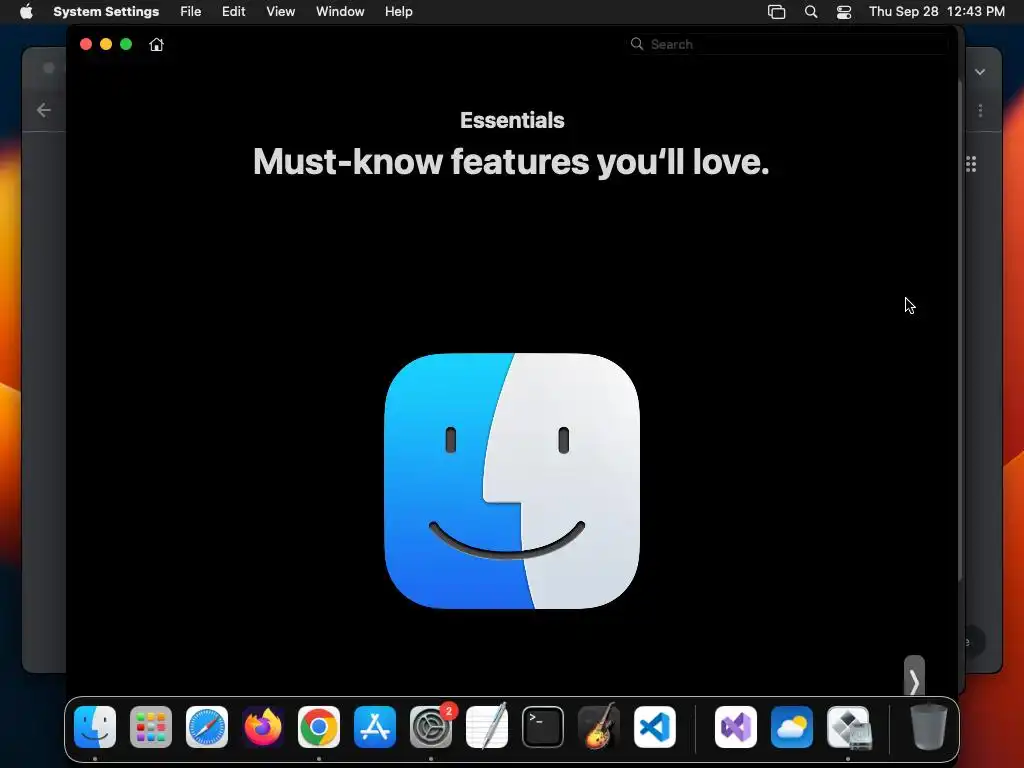Zoom Tips window with green button
1024x768 pixels.
(x=126, y=44)
